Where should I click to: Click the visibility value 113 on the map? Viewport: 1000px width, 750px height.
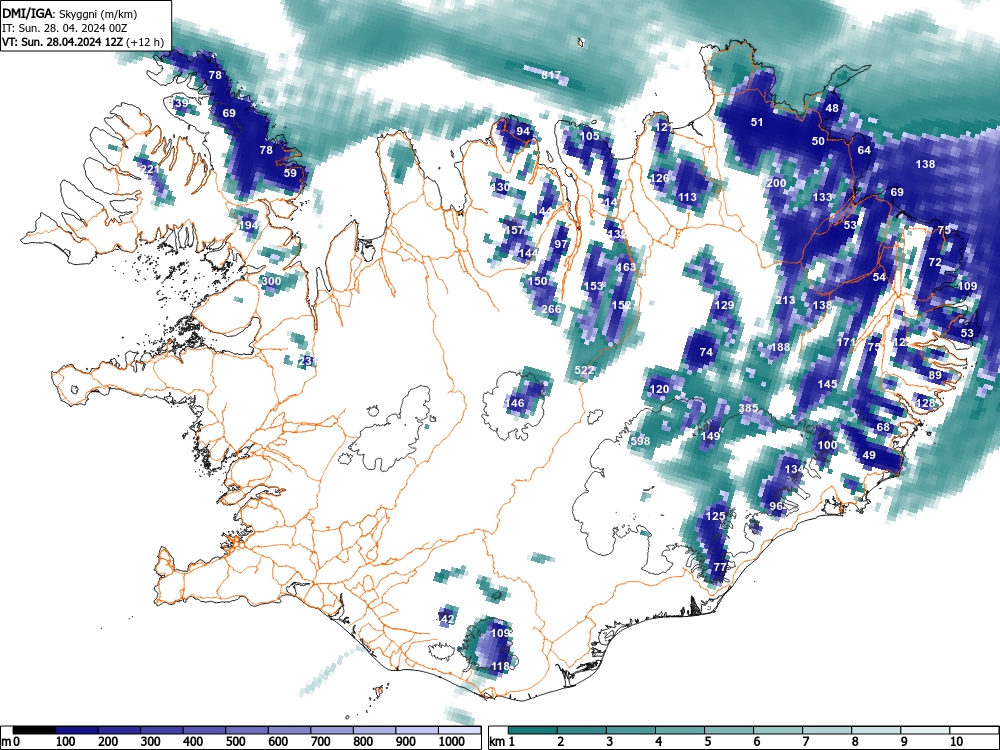pyautogui.click(x=687, y=197)
